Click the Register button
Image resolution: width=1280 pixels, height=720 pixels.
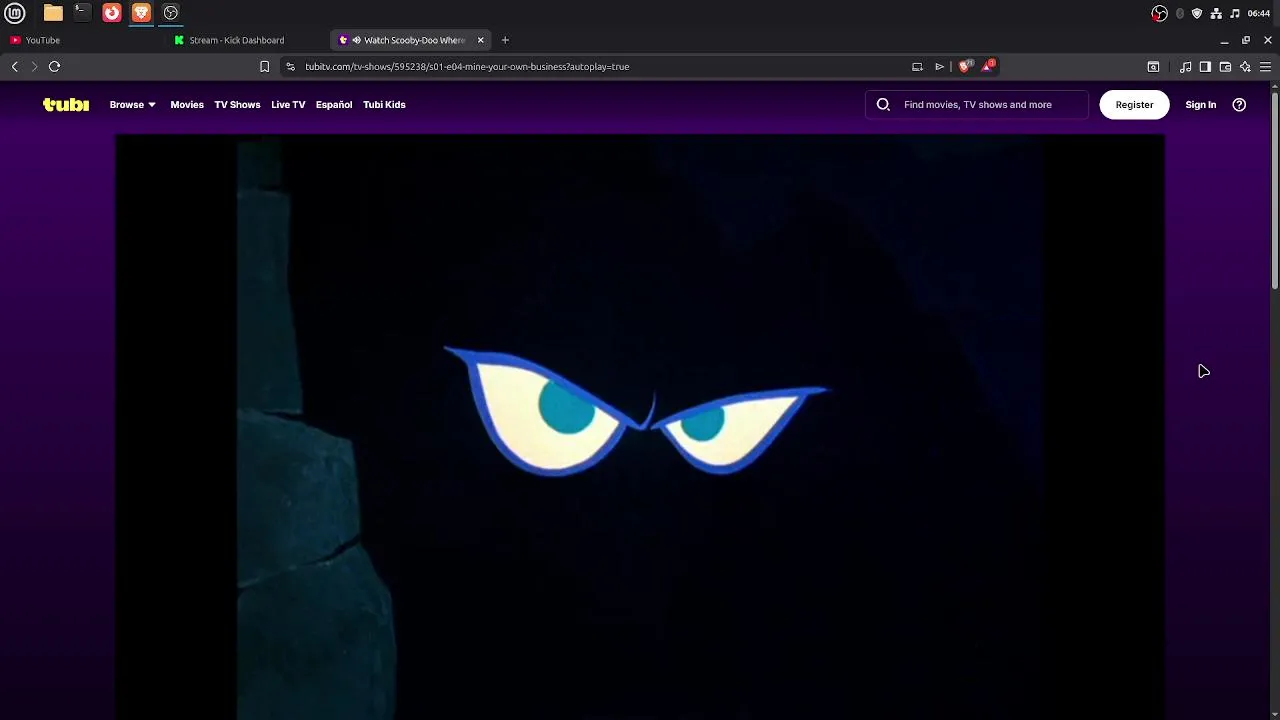click(x=1134, y=104)
